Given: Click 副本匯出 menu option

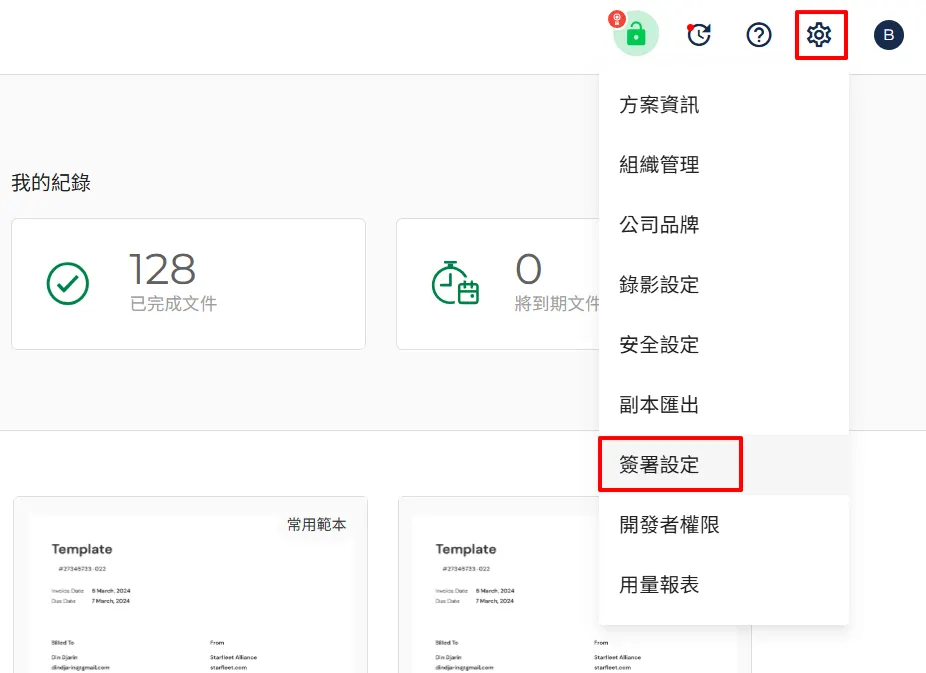Looking at the screenshot, I should click(659, 405).
